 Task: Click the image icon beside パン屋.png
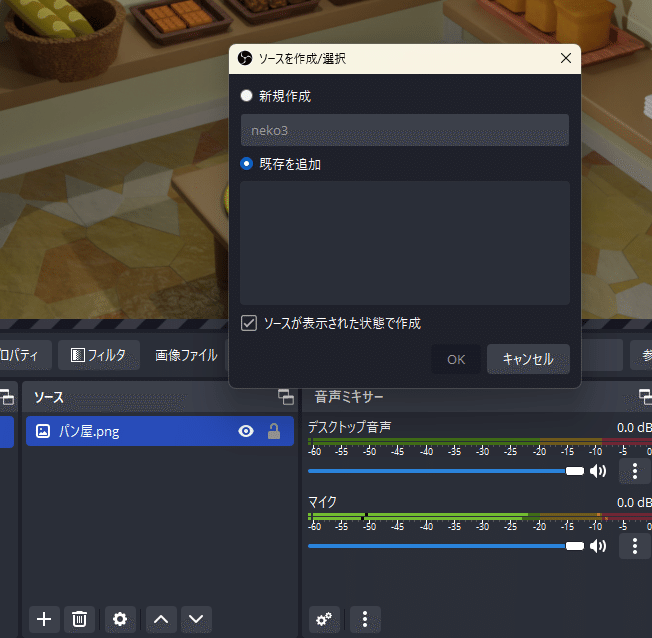(x=43, y=431)
